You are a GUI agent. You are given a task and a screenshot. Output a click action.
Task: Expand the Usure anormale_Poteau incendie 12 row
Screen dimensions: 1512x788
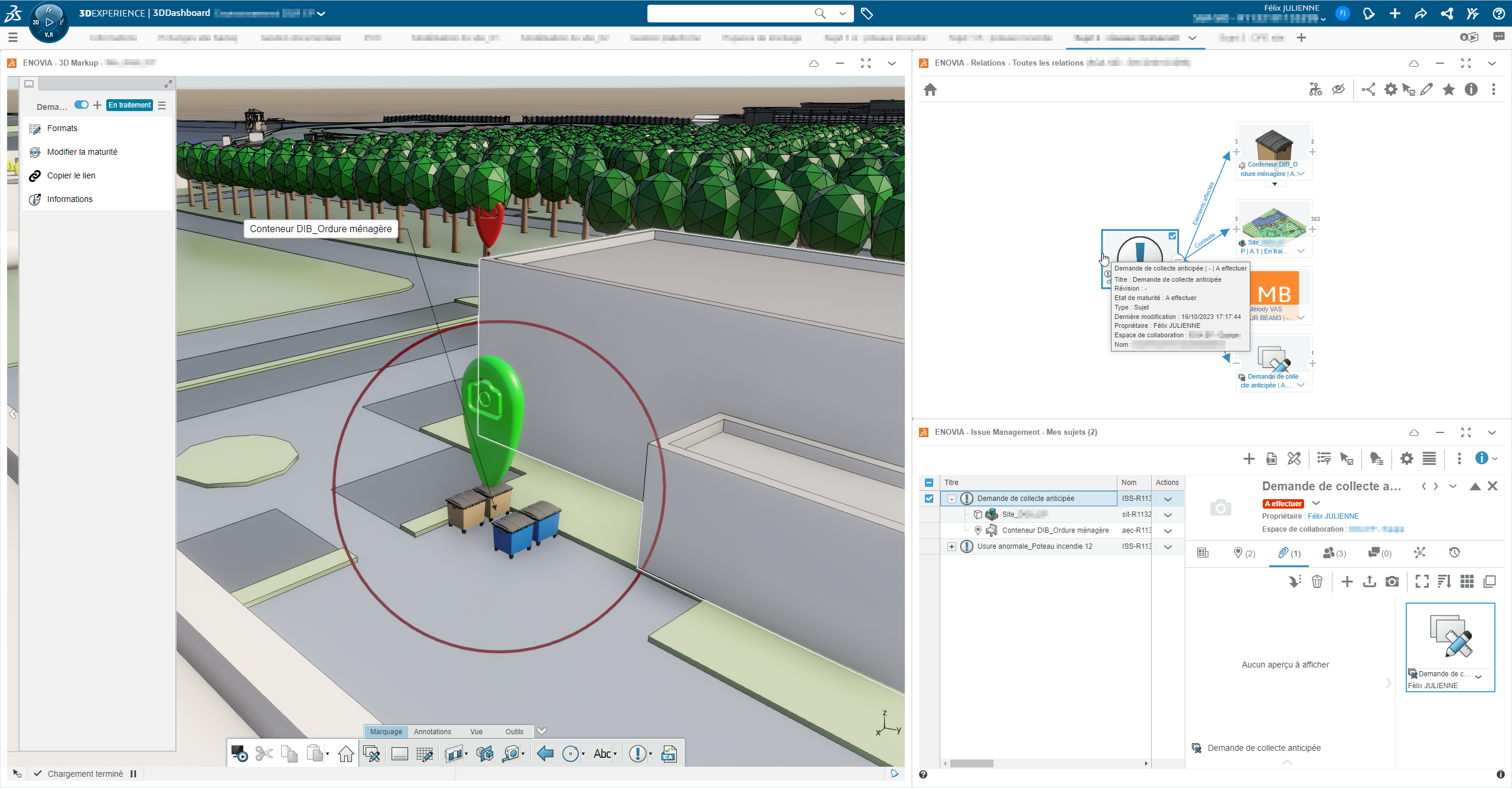pyautogui.click(x=951, y=547)
